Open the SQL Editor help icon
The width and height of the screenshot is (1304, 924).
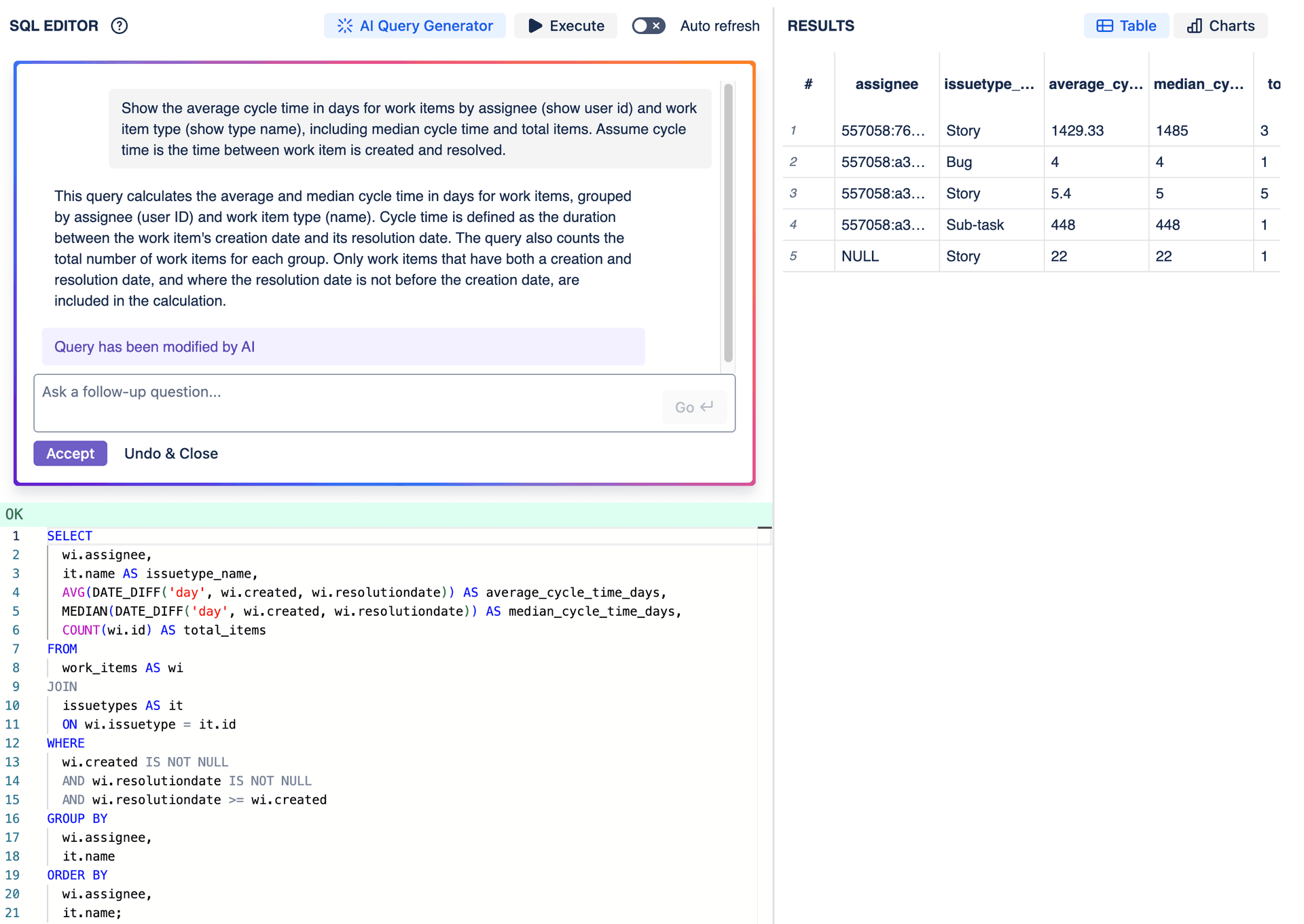click(x=120, y=26)
